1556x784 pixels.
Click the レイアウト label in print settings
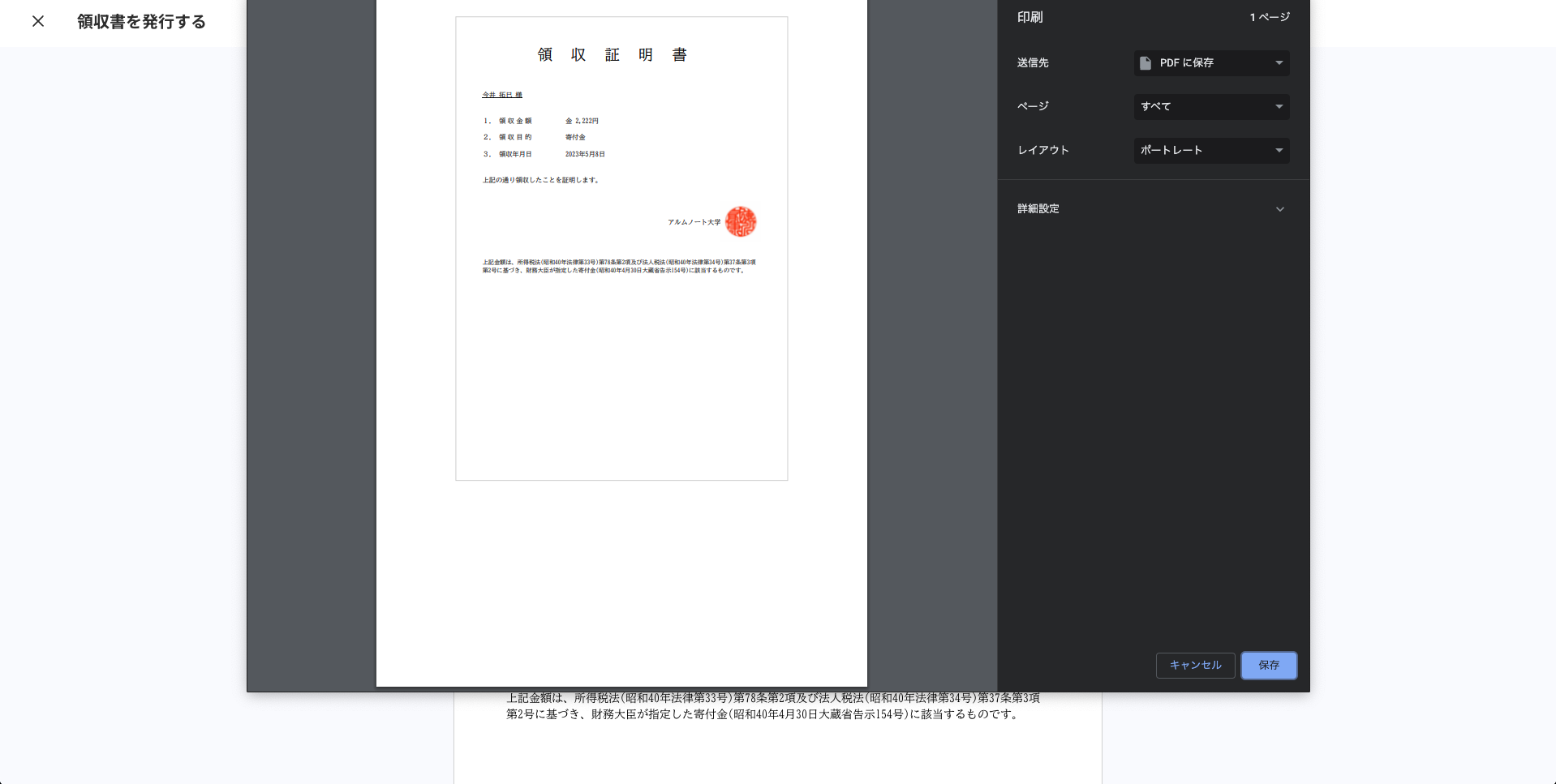[1043, 151]
